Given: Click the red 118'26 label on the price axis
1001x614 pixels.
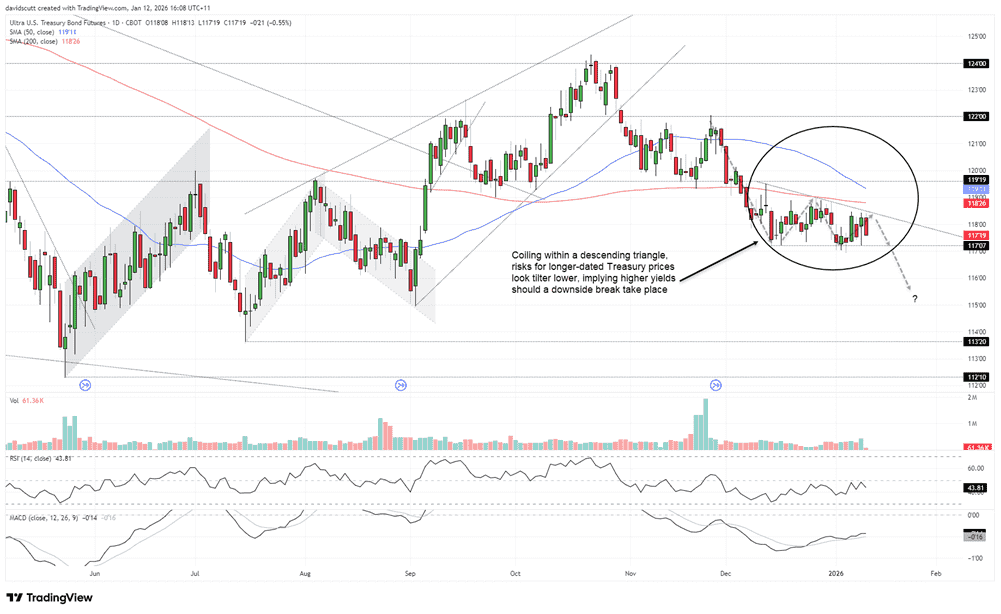Looking at the screenshot, I should 977,204.
